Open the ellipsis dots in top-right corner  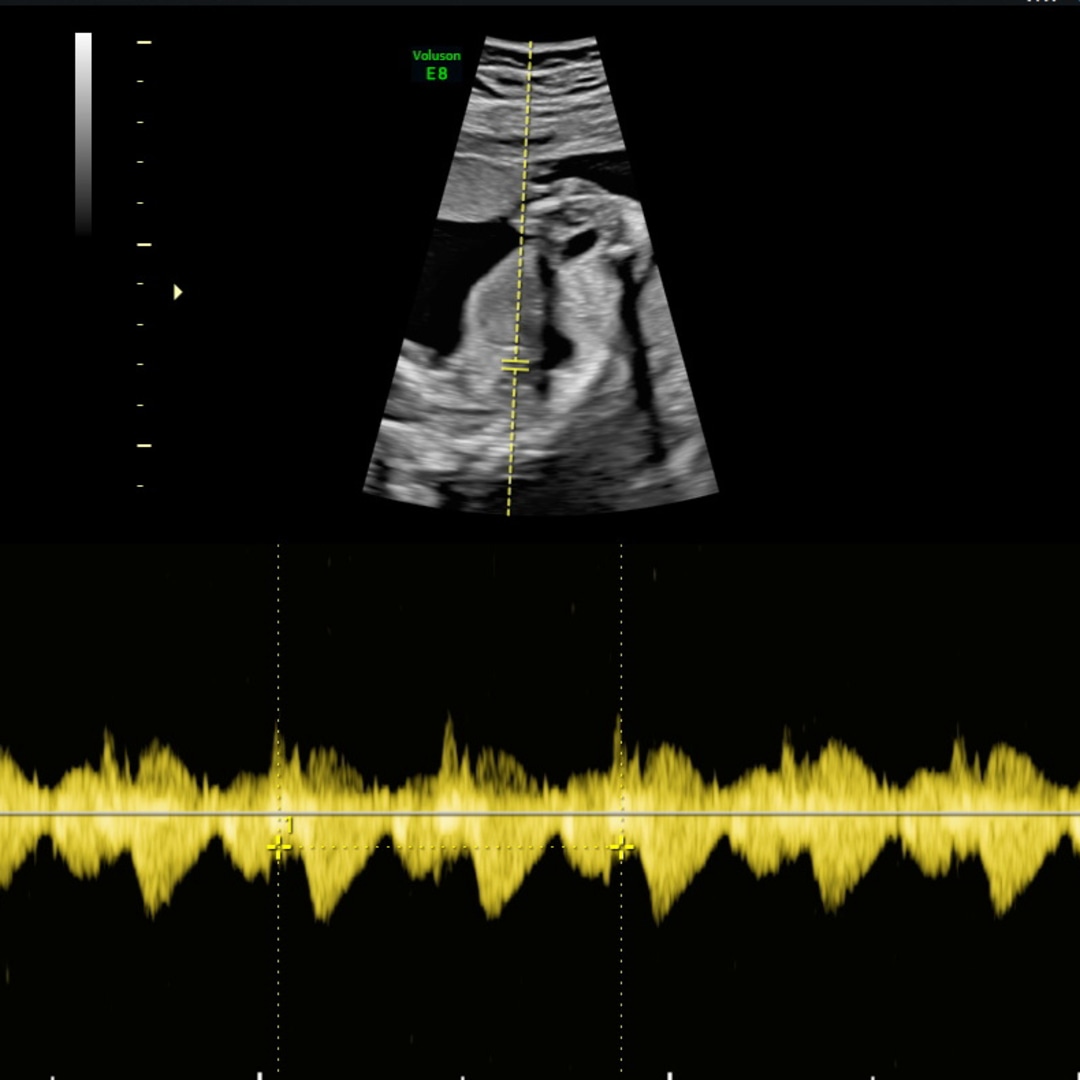click(x=1041, y=3)
